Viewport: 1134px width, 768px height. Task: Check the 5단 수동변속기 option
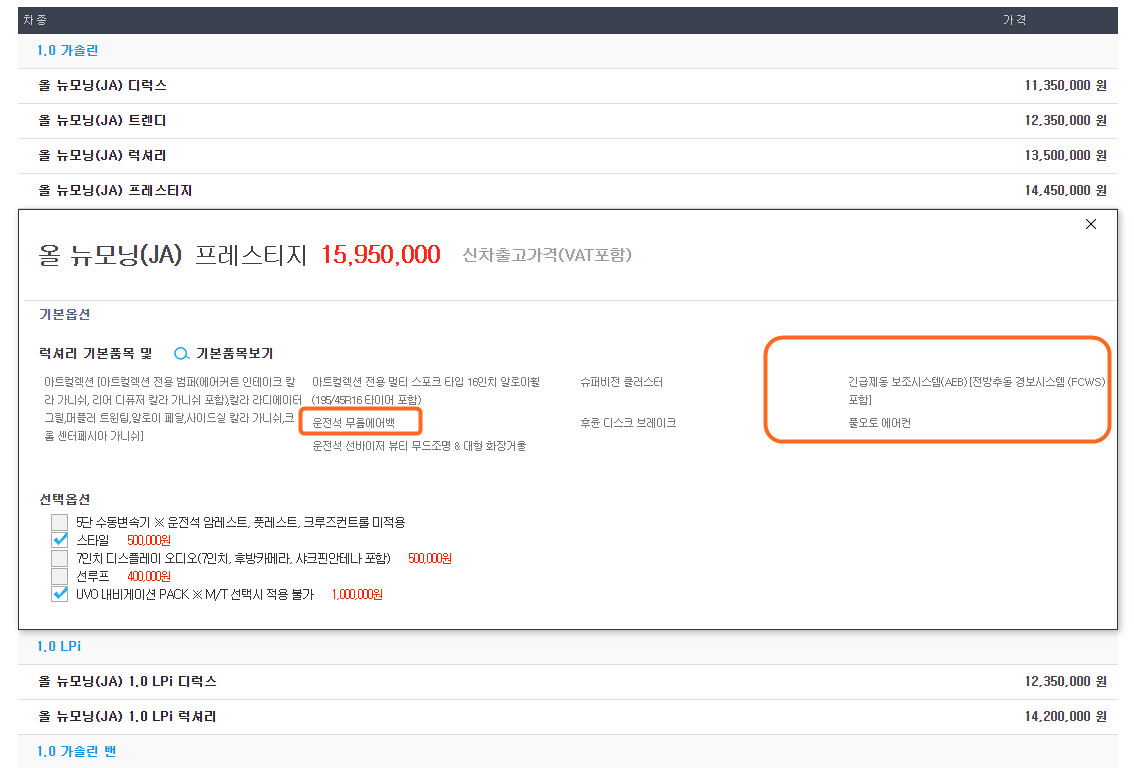click(60, 522)
